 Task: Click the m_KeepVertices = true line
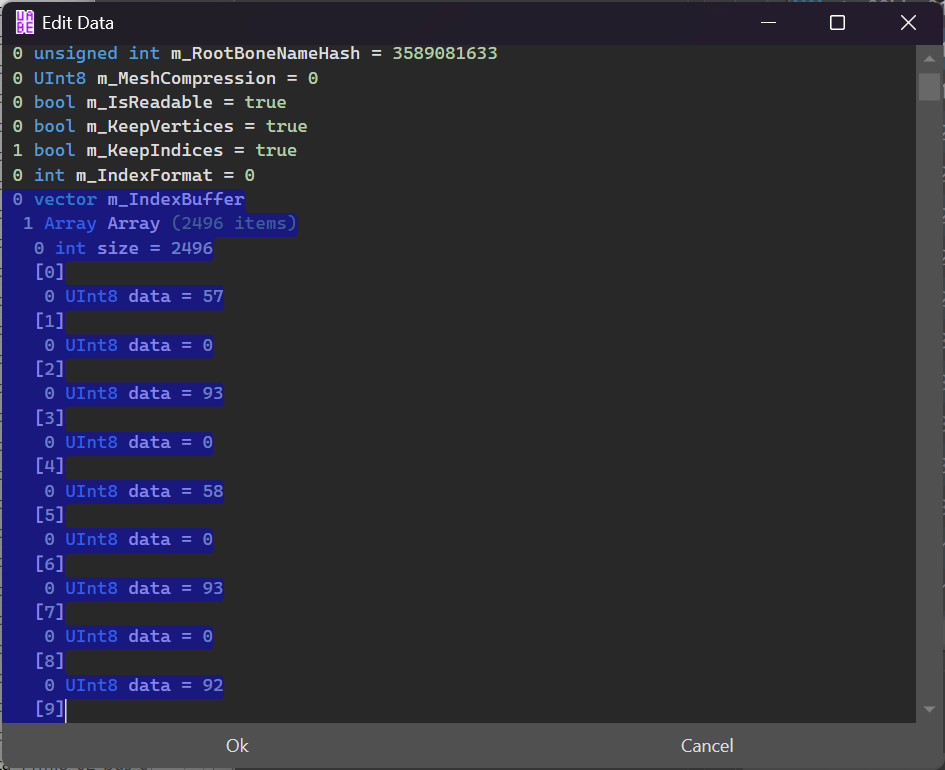click(x=170, y=126)
